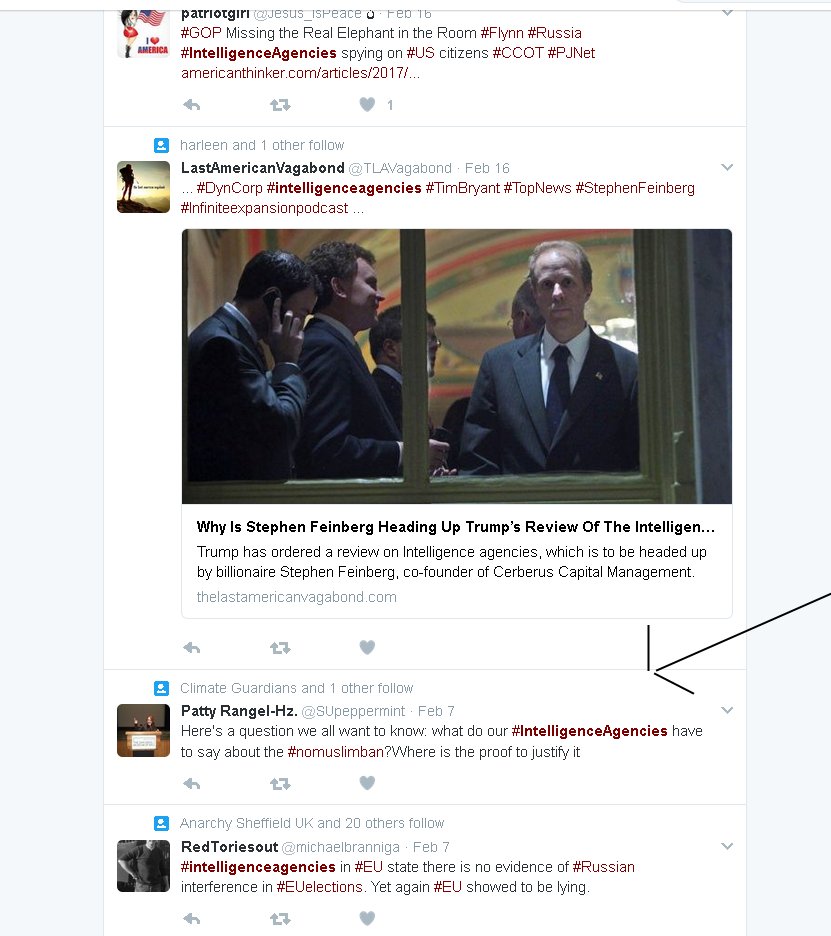831x936 pixels.
Task: Open RedToriesout's profile avatar
Action: click(143, 866)
